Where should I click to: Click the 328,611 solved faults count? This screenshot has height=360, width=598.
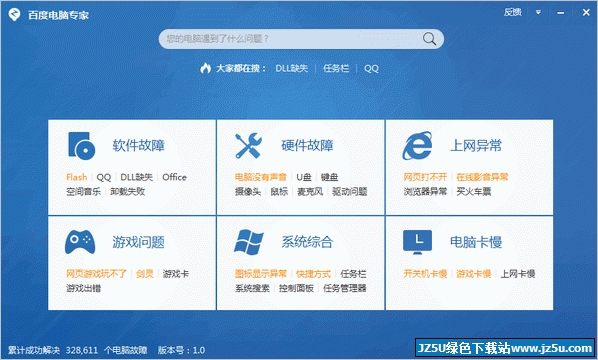click(82, 350)
